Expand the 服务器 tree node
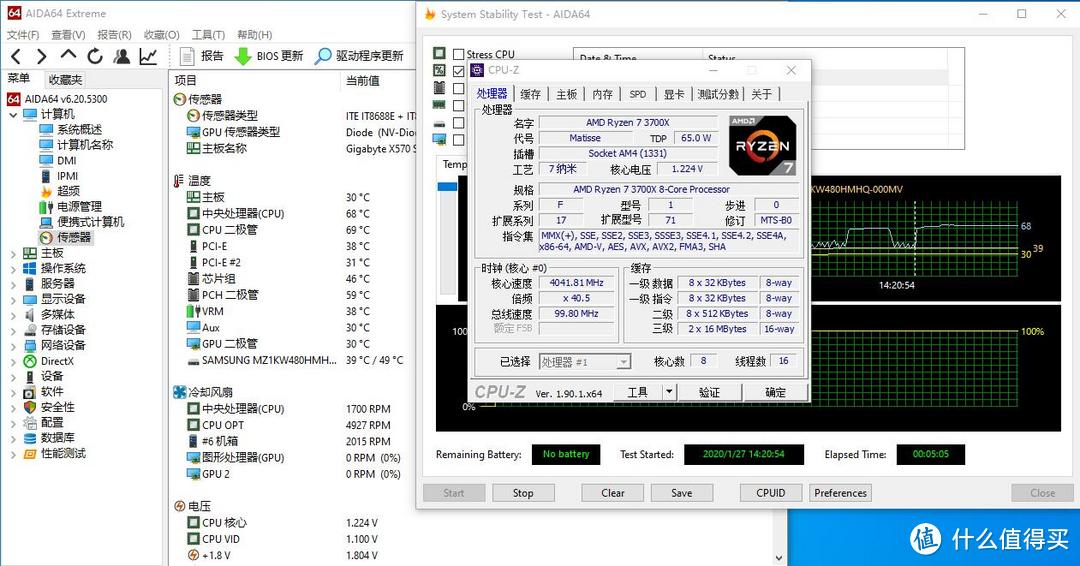Image resolution: width=1080 pixels, height=566 pixels. coord(13,284)
